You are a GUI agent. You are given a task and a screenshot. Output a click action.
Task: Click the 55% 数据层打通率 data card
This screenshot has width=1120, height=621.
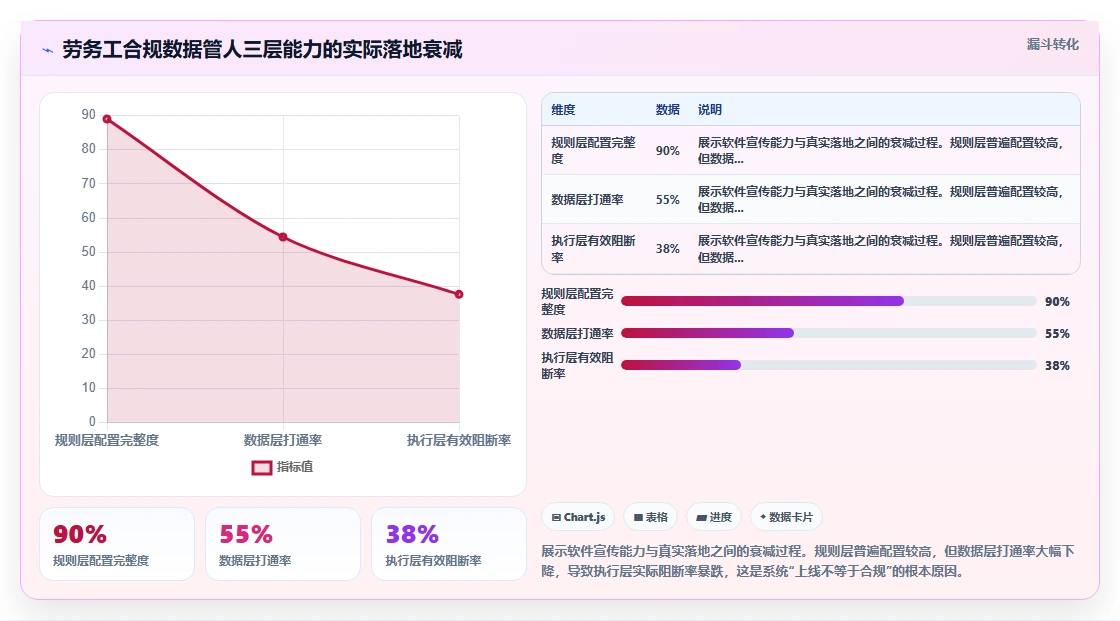tap(283, 544)
